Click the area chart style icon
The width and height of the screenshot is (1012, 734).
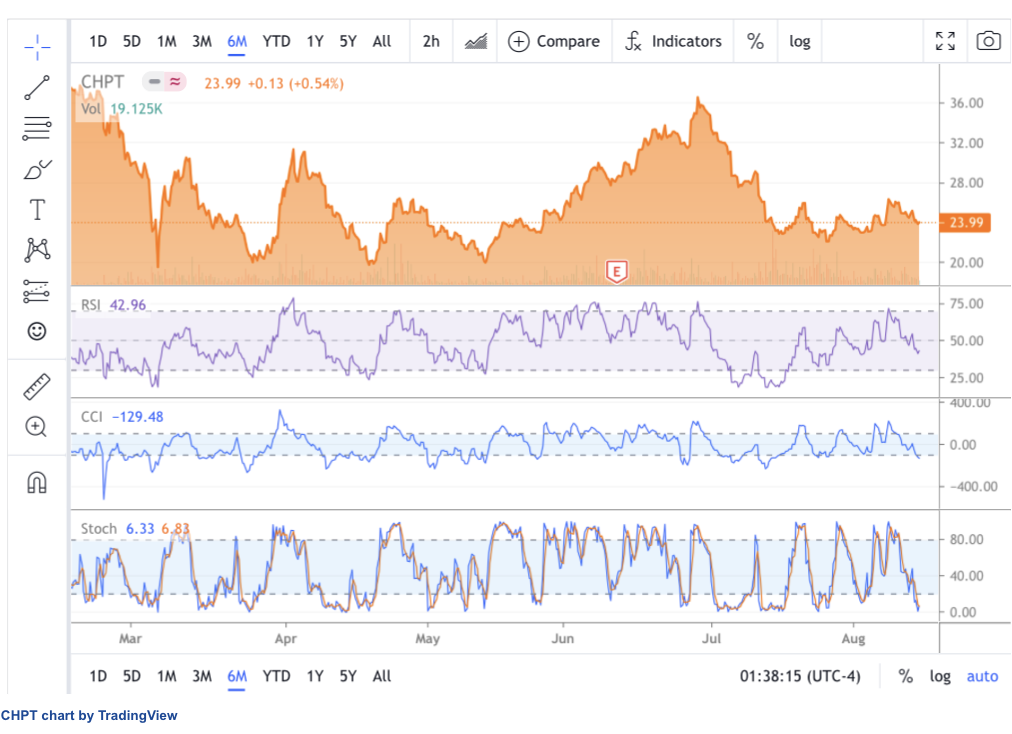click(476, 41)
